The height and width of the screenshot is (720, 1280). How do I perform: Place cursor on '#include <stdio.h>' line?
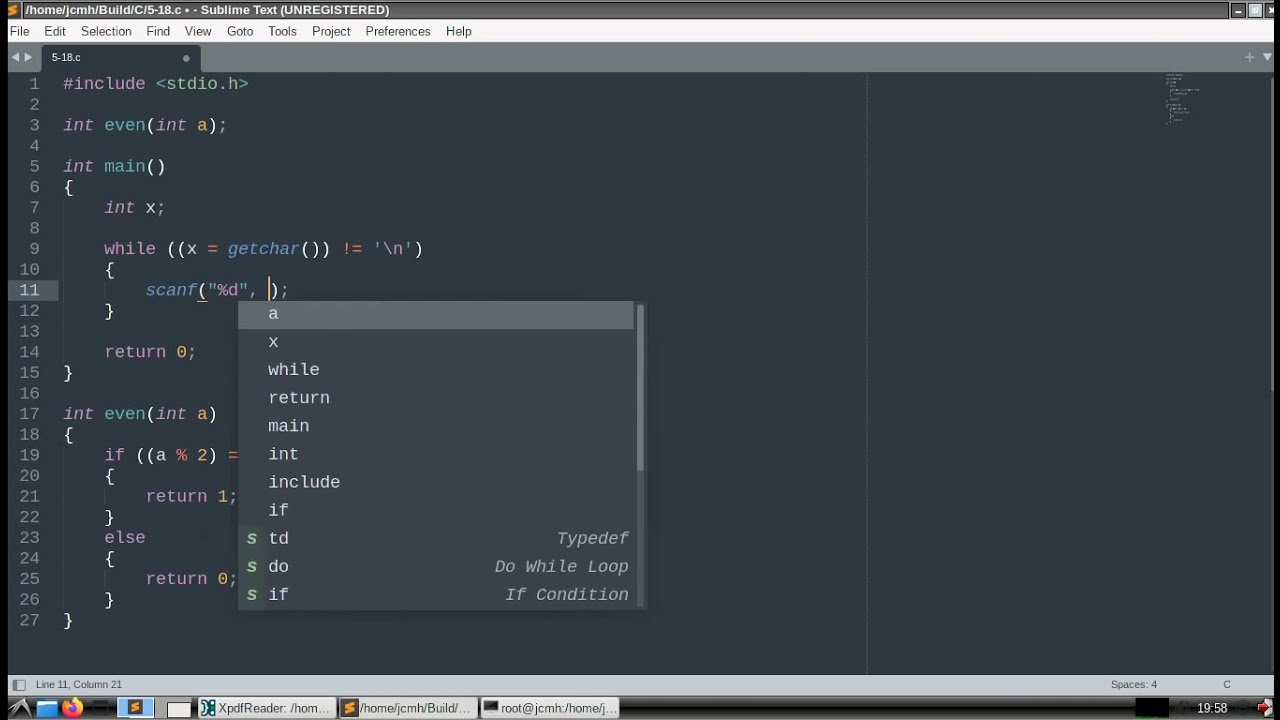(156, 84)
